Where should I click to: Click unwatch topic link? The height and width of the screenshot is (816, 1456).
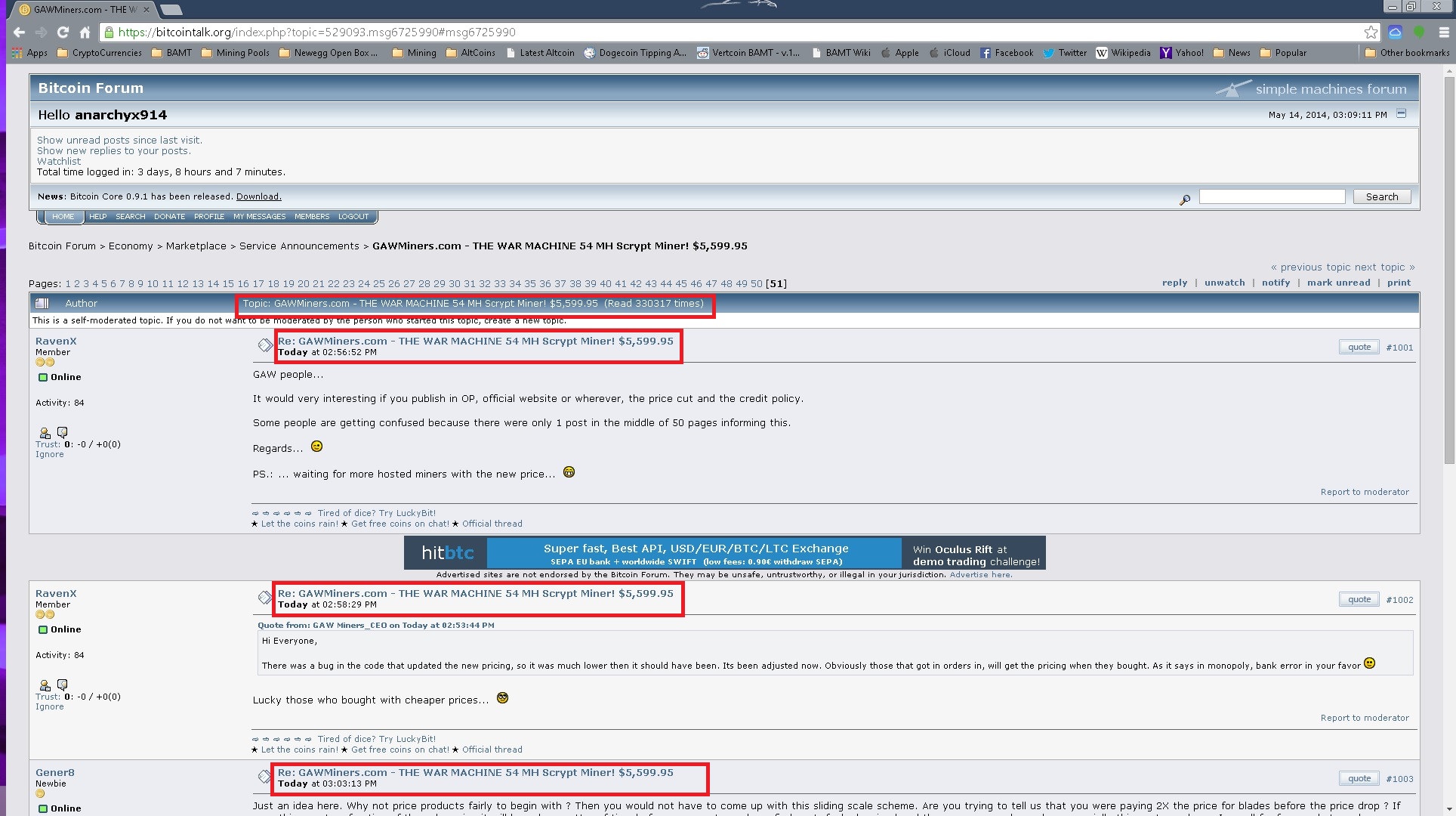pos(1225,283)
